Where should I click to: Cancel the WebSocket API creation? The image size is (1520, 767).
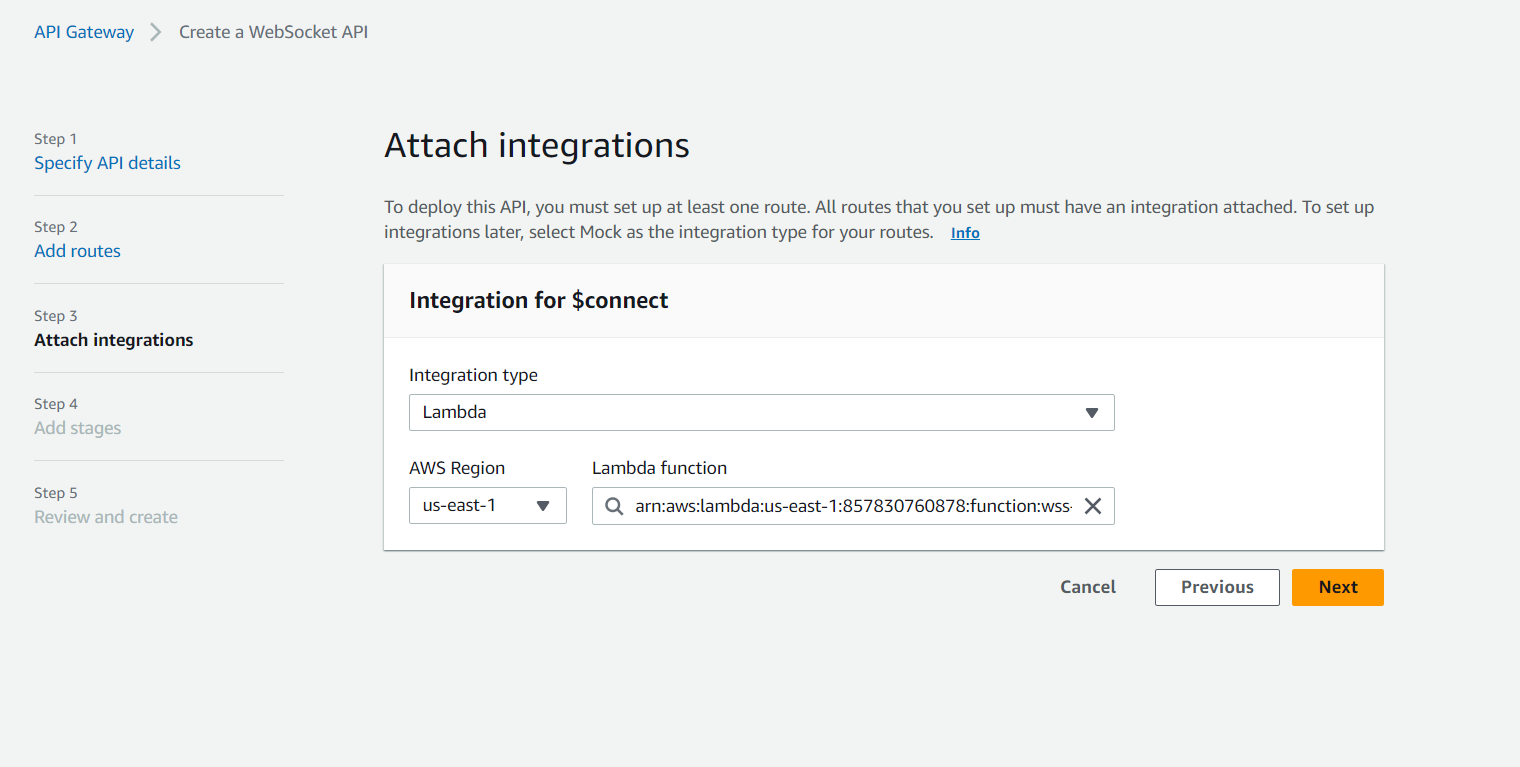coord(1088,587)
